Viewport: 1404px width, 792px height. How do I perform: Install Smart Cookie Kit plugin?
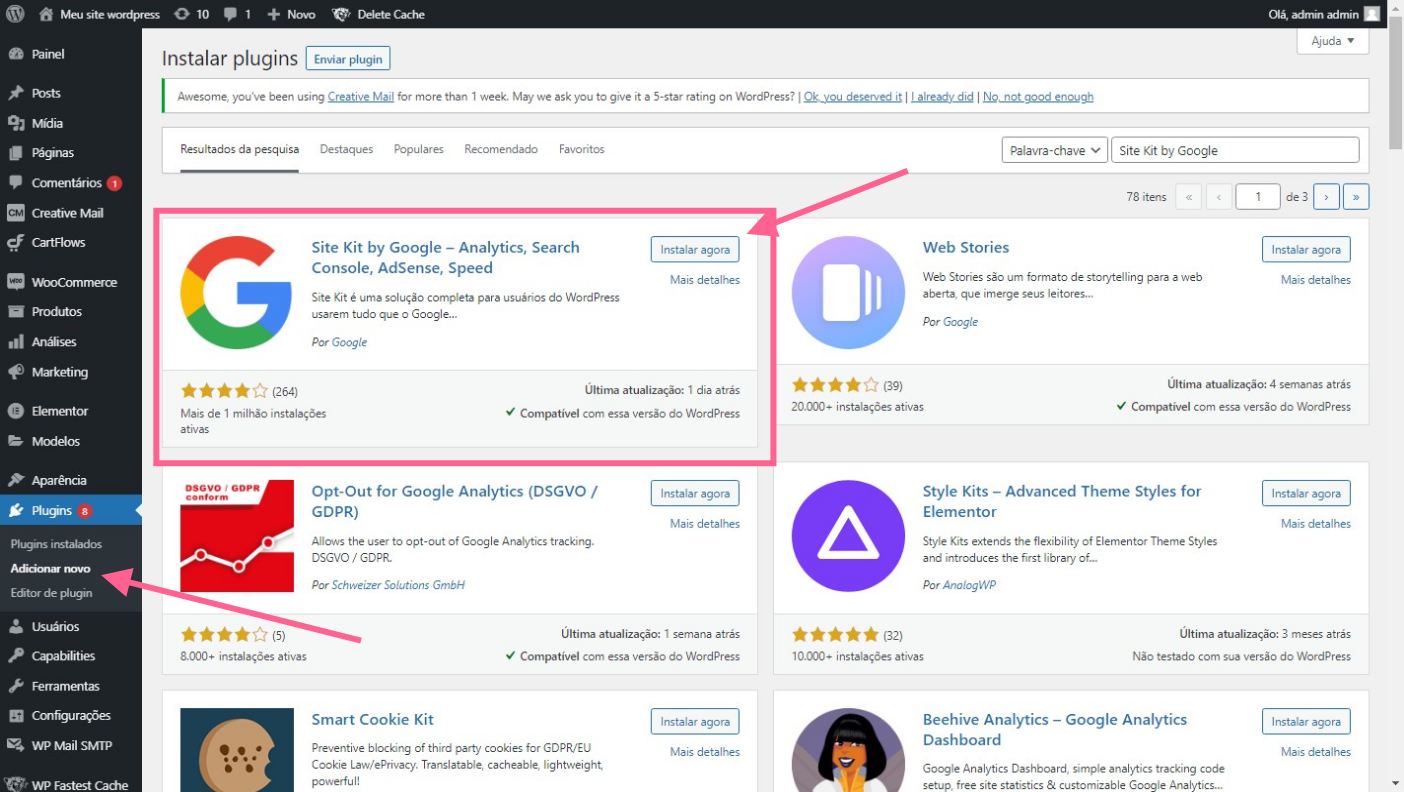click(695, 721)
